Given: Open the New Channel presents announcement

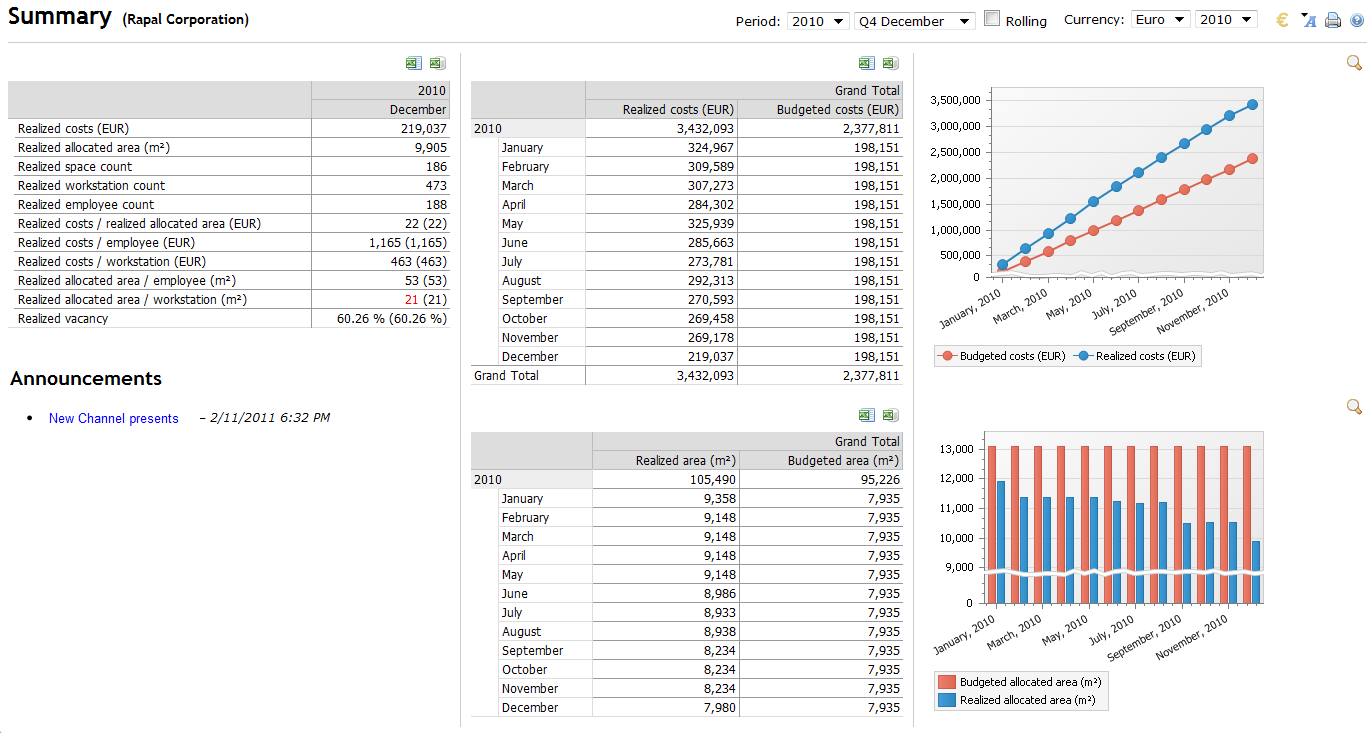Looking at the screenshot, I should click(114, 418).
